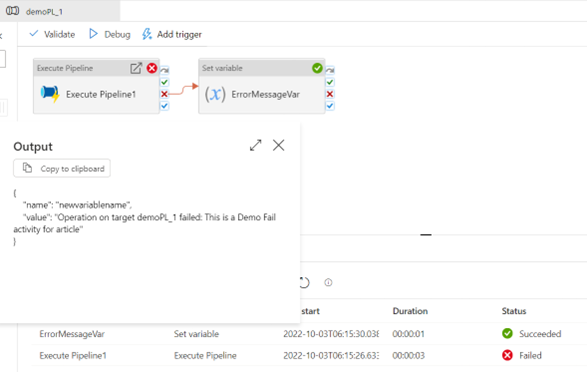Click the failure connector box on Set variable
The width and height of the screenshot is (587, 372).
pos(330,94)
